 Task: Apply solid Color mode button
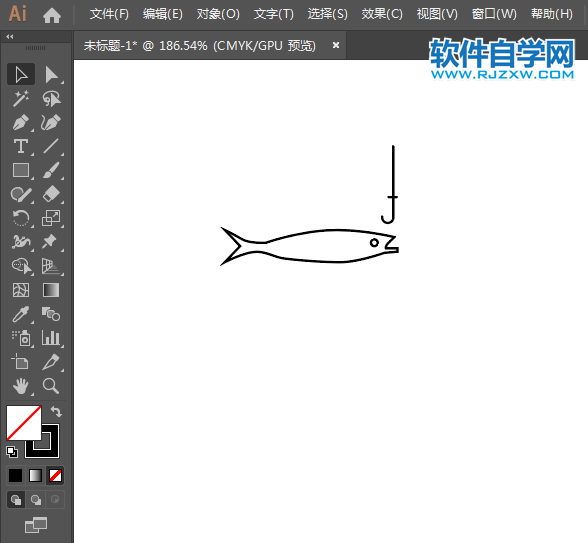[15, 476]
